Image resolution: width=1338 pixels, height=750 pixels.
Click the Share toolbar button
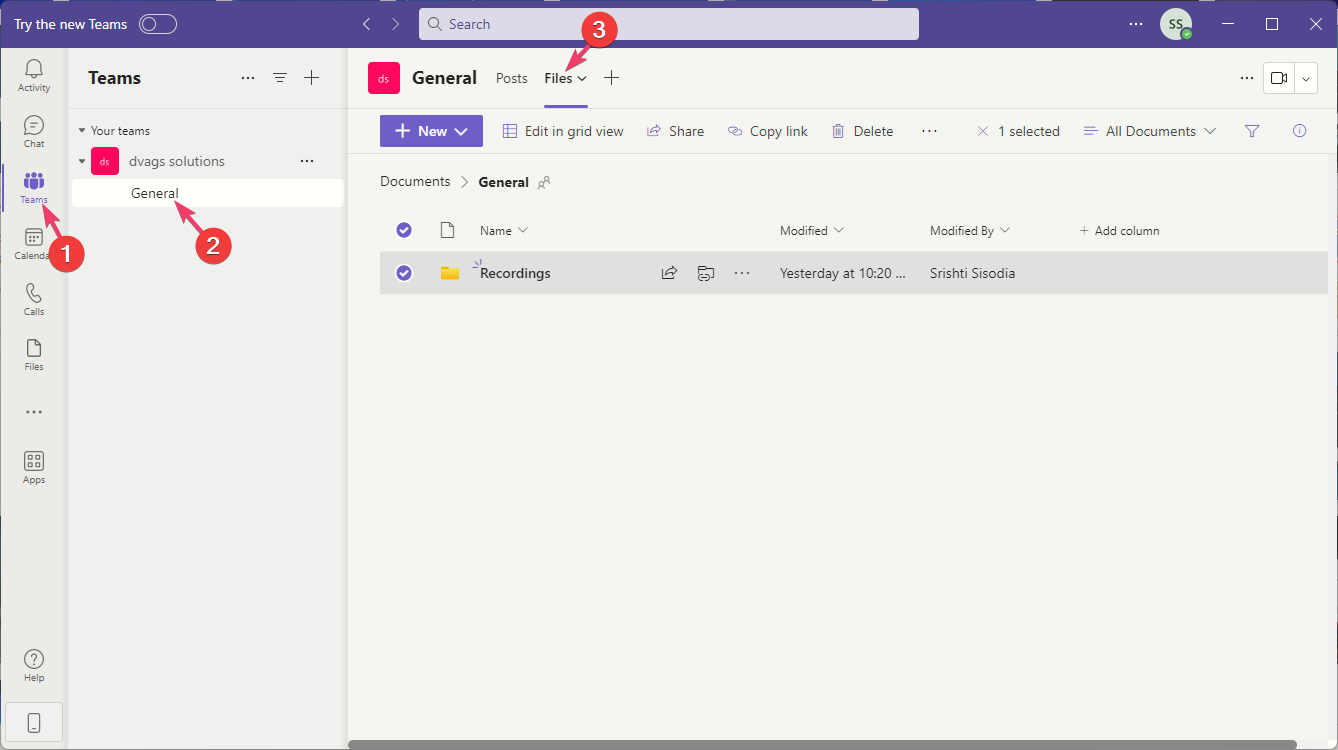click(x=675, y=131)
